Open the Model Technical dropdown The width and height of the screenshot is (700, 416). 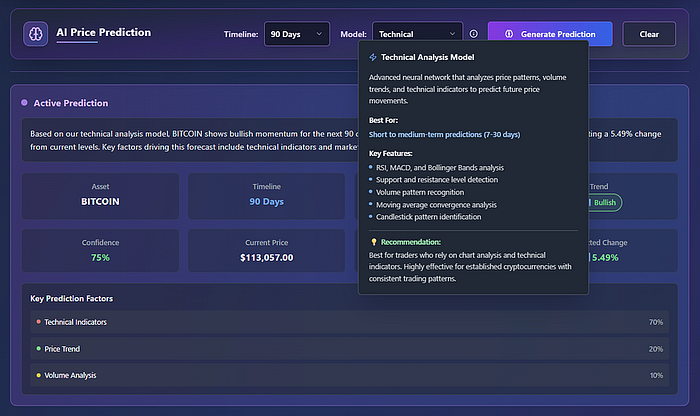(417, 34)
